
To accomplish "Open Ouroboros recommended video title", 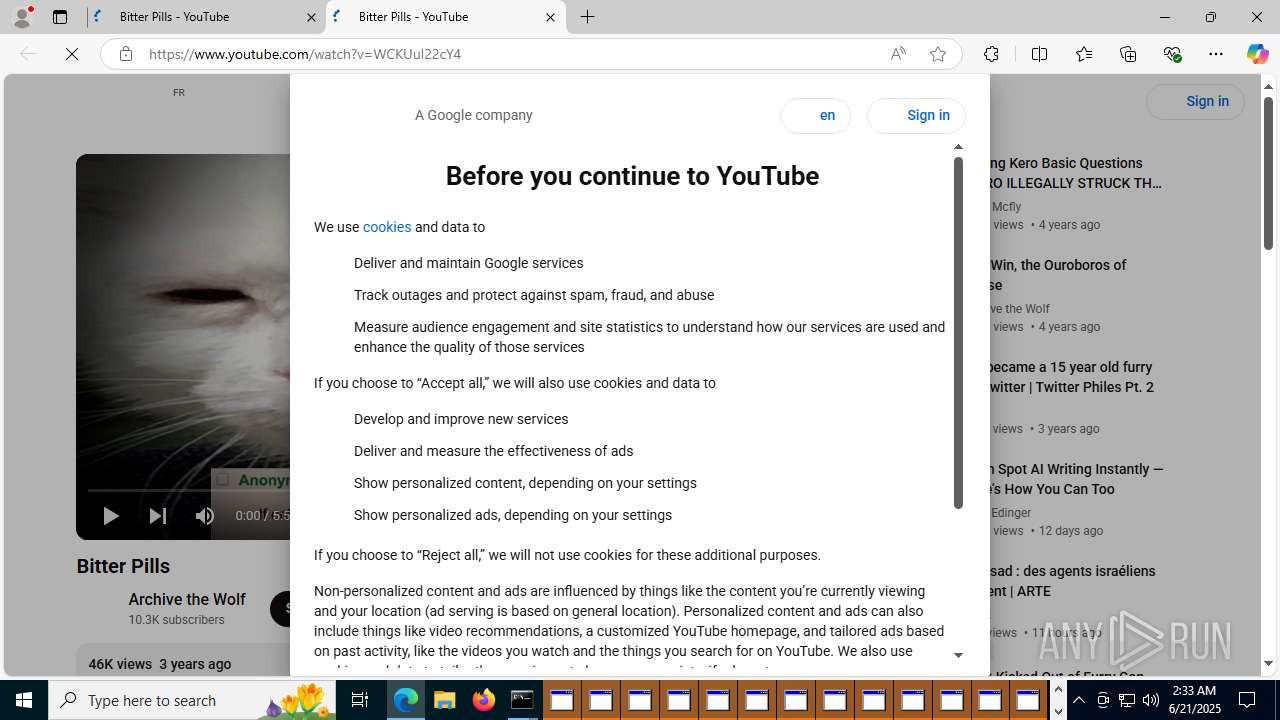I will pos(1057,275).
